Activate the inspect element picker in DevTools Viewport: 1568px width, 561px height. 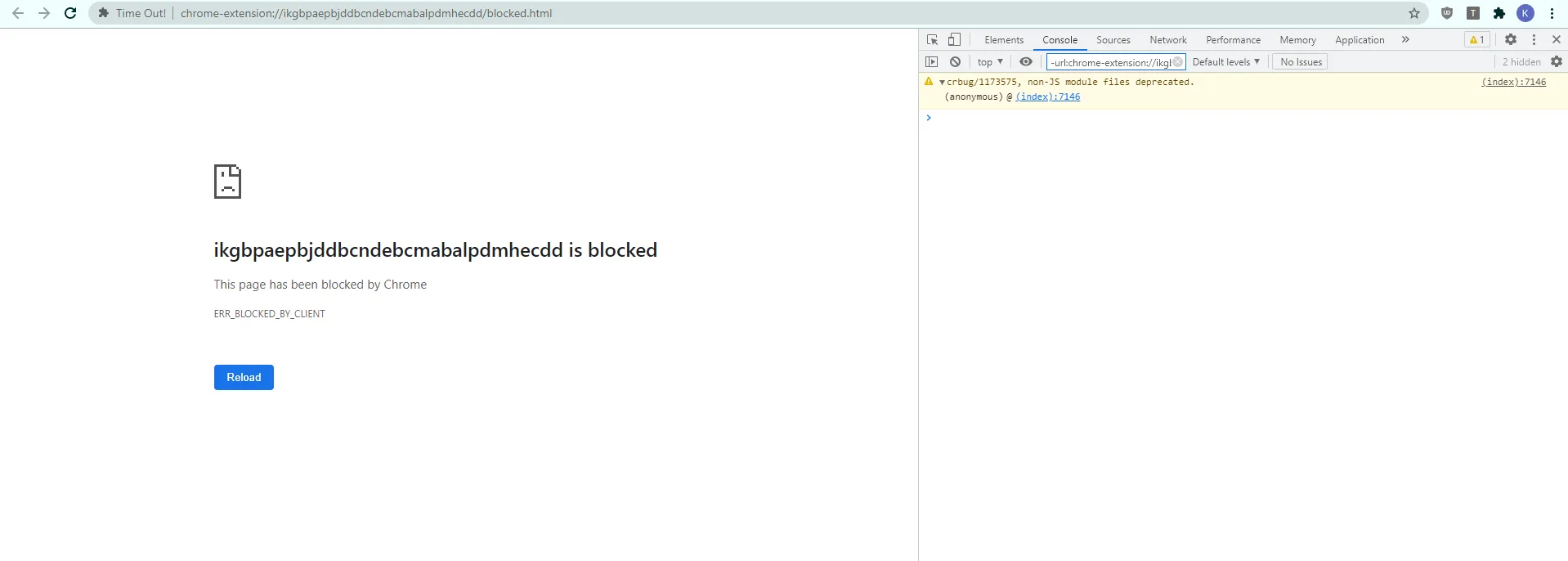click(x=932, y=39)
